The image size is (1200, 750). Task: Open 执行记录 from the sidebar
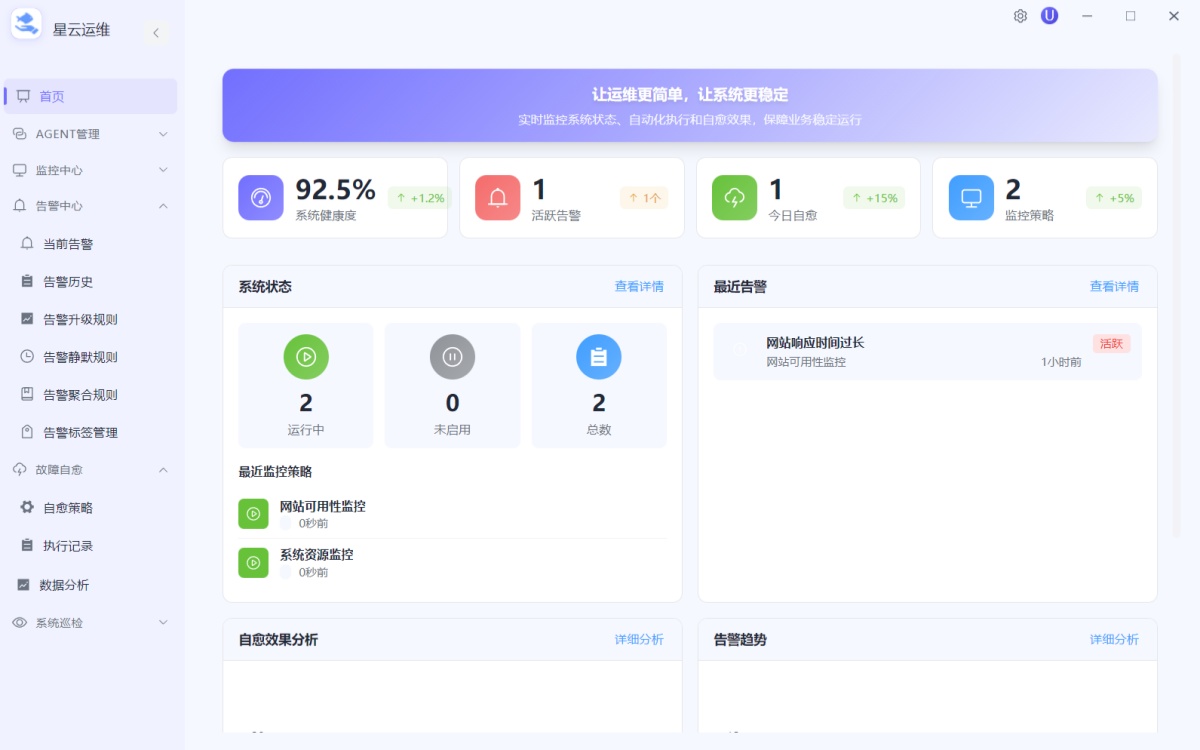pos(62,545)
